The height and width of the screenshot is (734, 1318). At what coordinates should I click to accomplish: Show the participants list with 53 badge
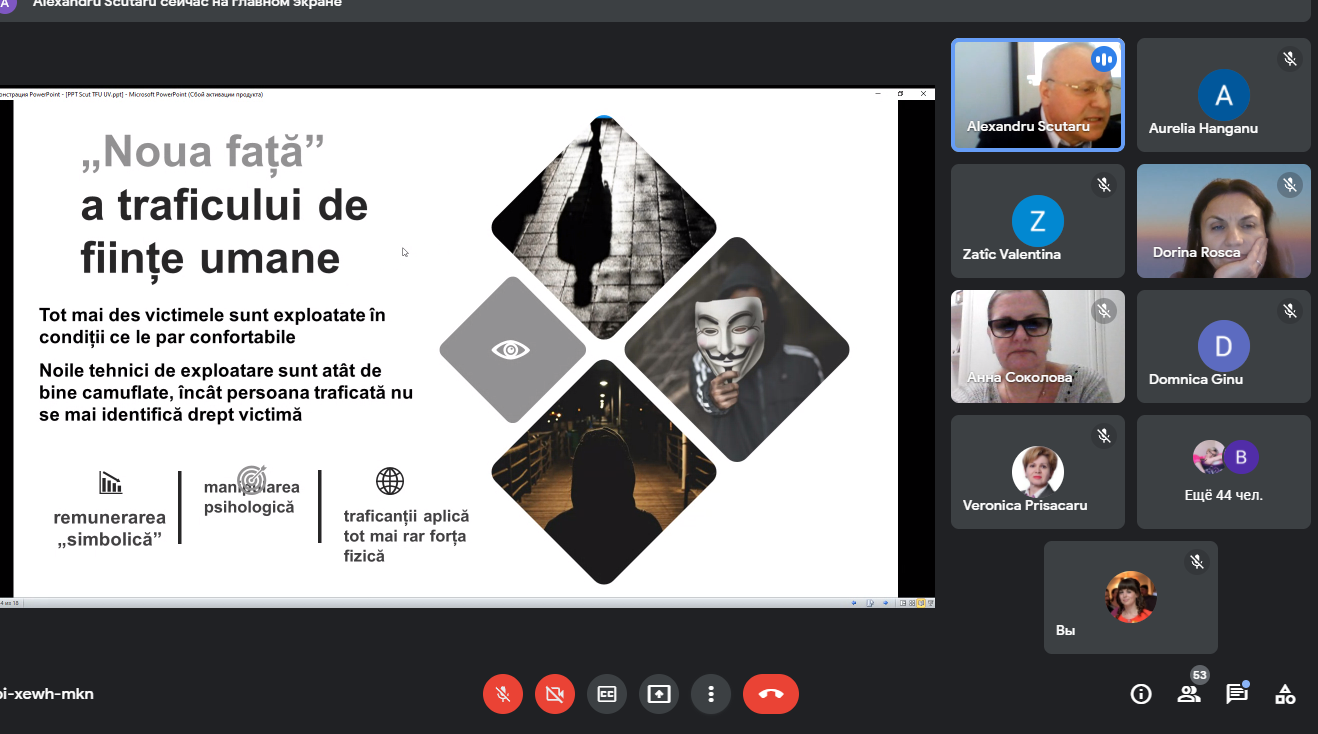click(1189, 694)
